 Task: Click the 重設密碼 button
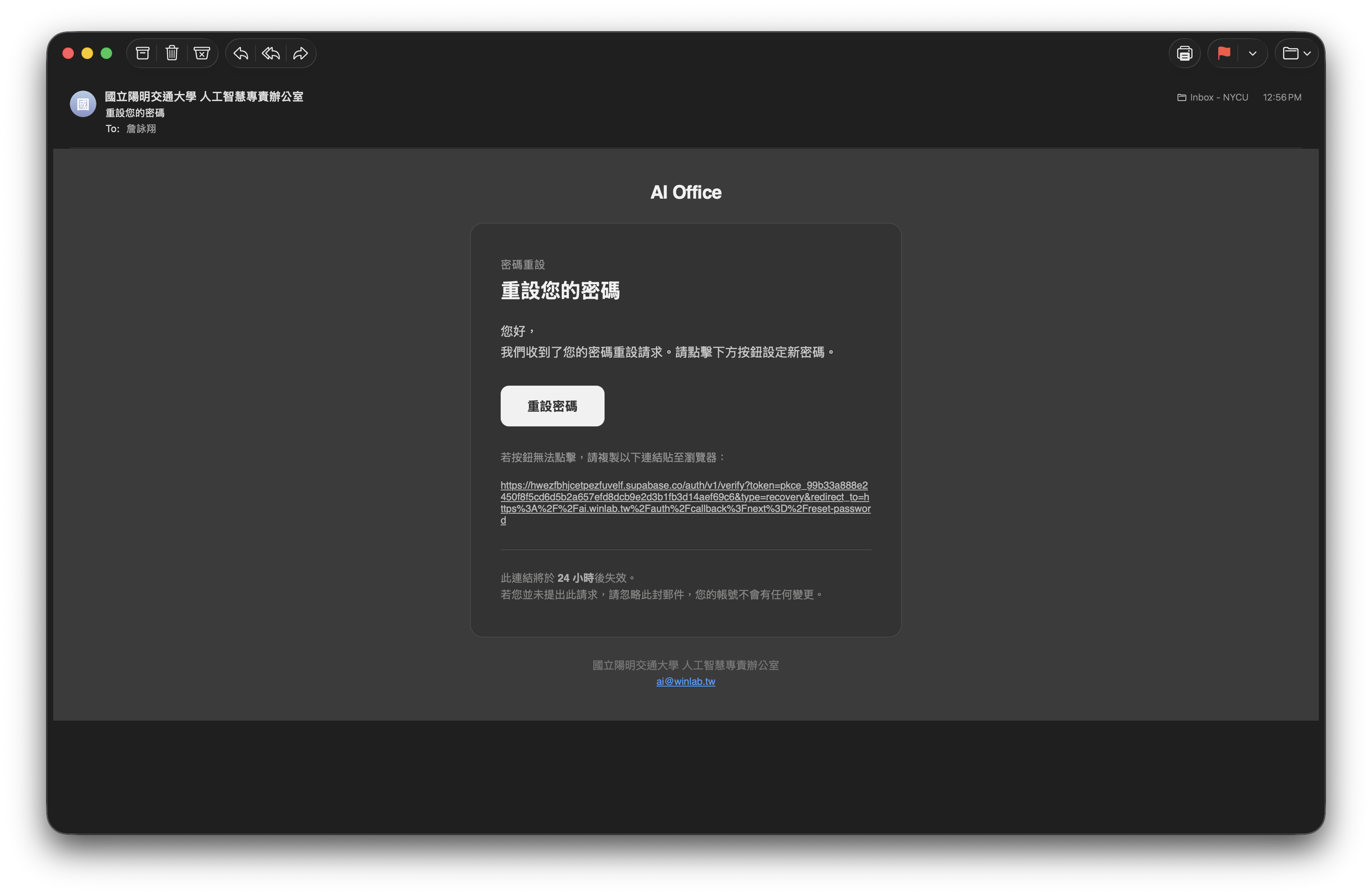tap(552, 406)
